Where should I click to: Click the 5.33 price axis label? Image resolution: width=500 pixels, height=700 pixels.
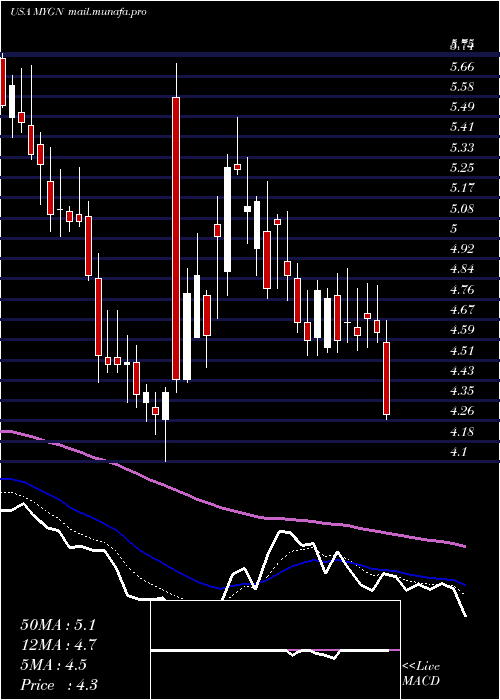462,148
